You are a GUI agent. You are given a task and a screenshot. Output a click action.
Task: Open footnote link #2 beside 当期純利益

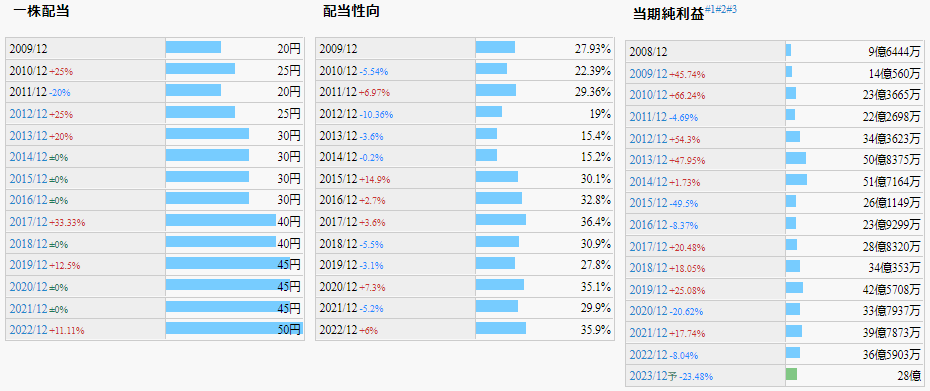point(721,10)
